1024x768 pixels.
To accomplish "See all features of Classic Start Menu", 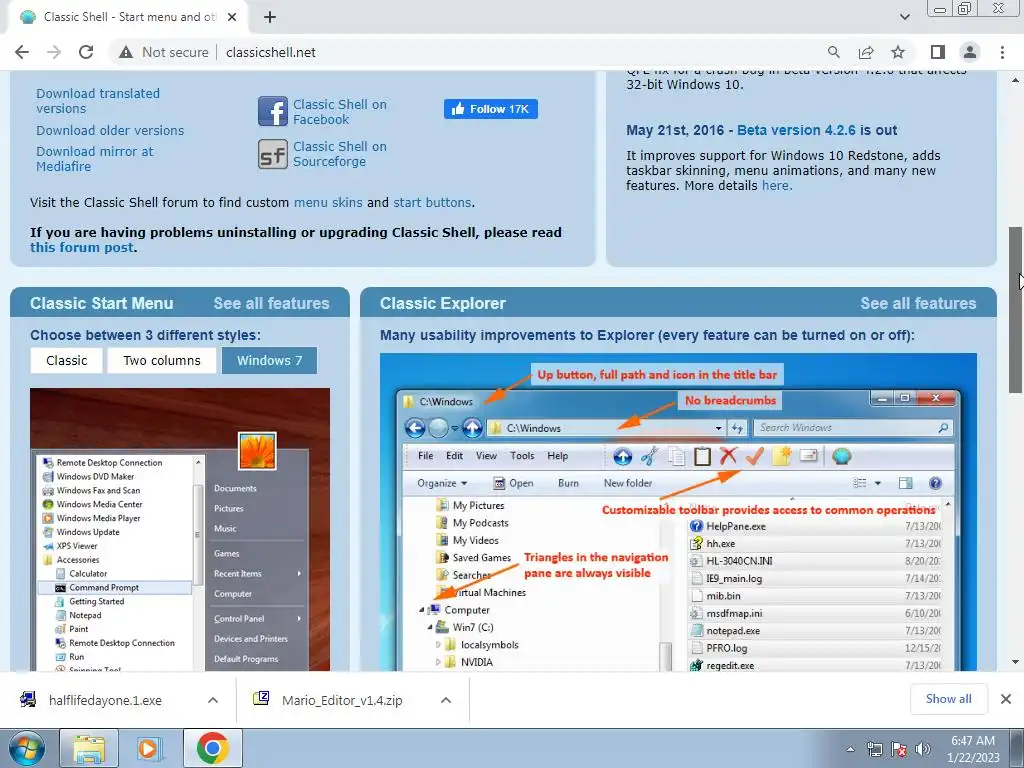I will [271, 303].
